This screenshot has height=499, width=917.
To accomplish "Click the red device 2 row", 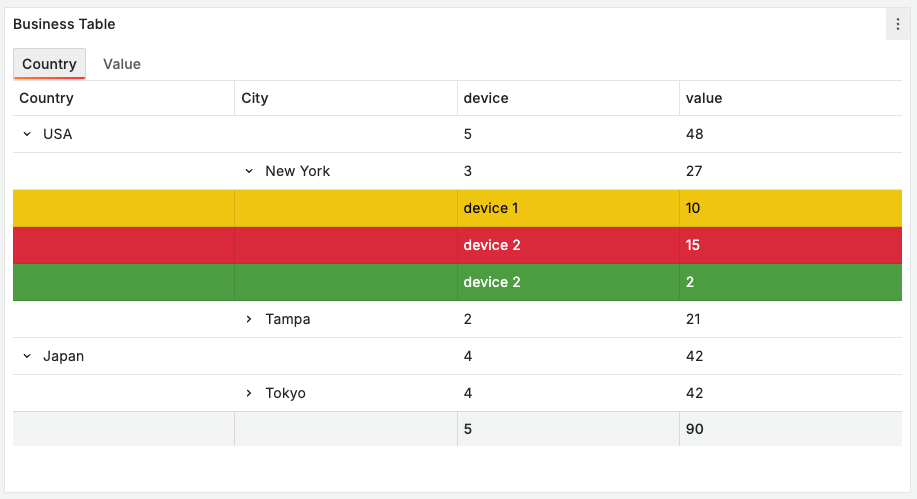I will pos(491,245).
